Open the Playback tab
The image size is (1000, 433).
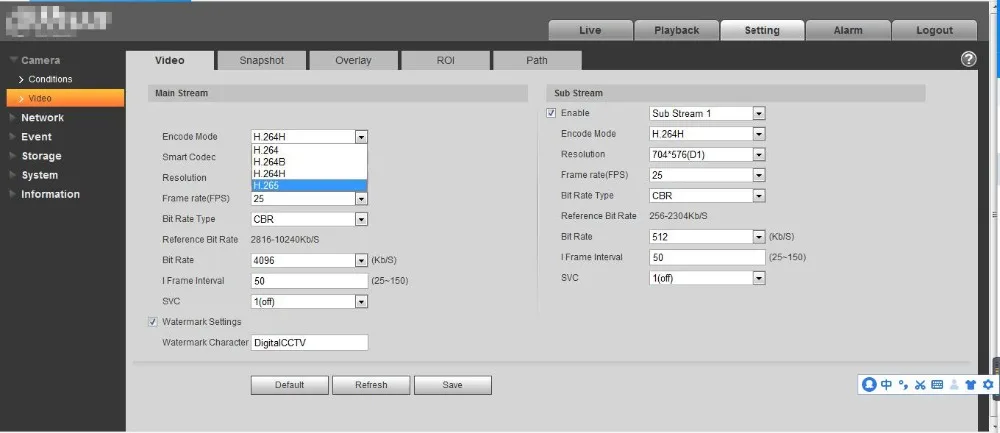click(677, 31)
